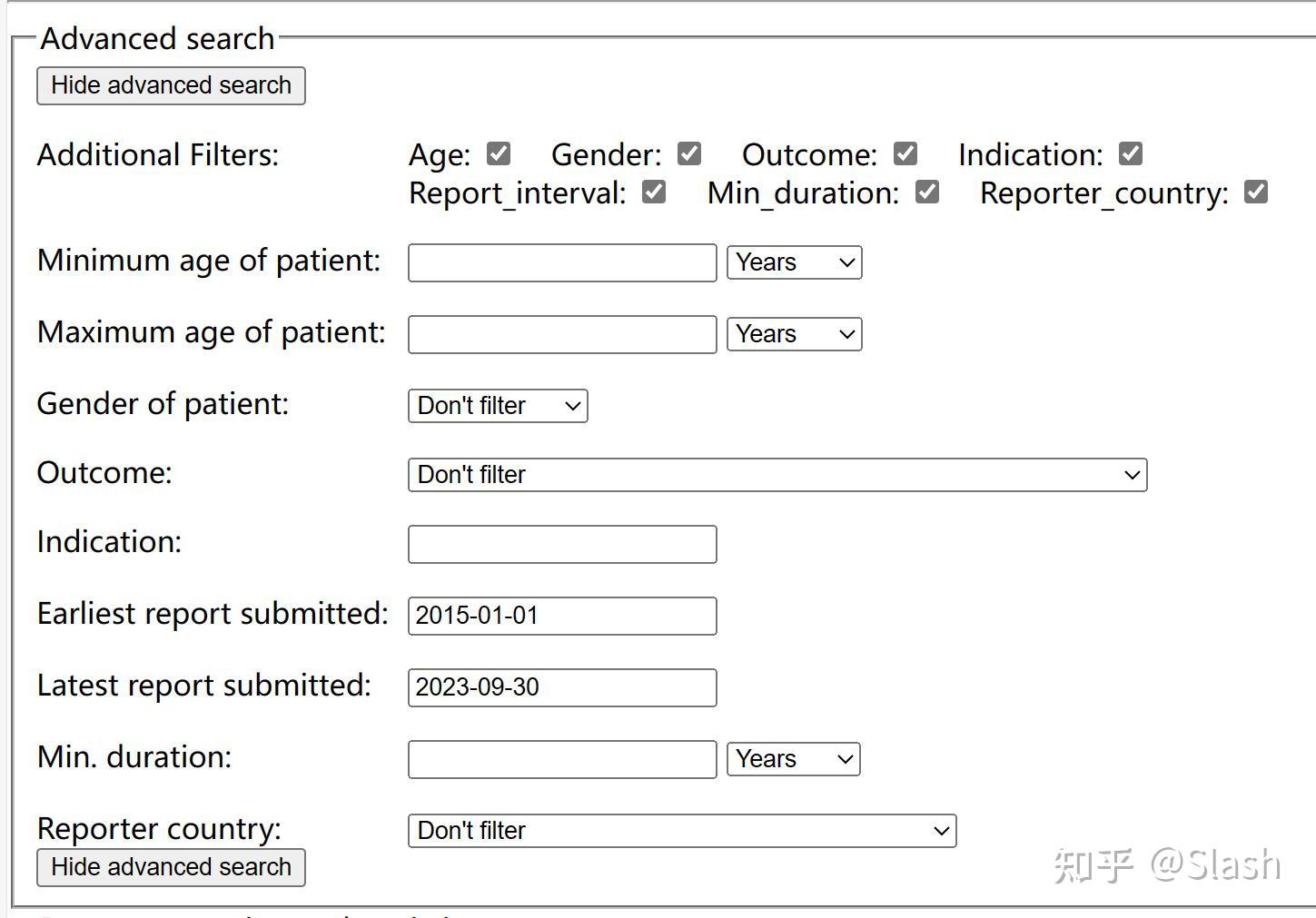Screen dimensions: 1316x918
Task: Click the Latest report submitted date field
Action: (562, 687)
